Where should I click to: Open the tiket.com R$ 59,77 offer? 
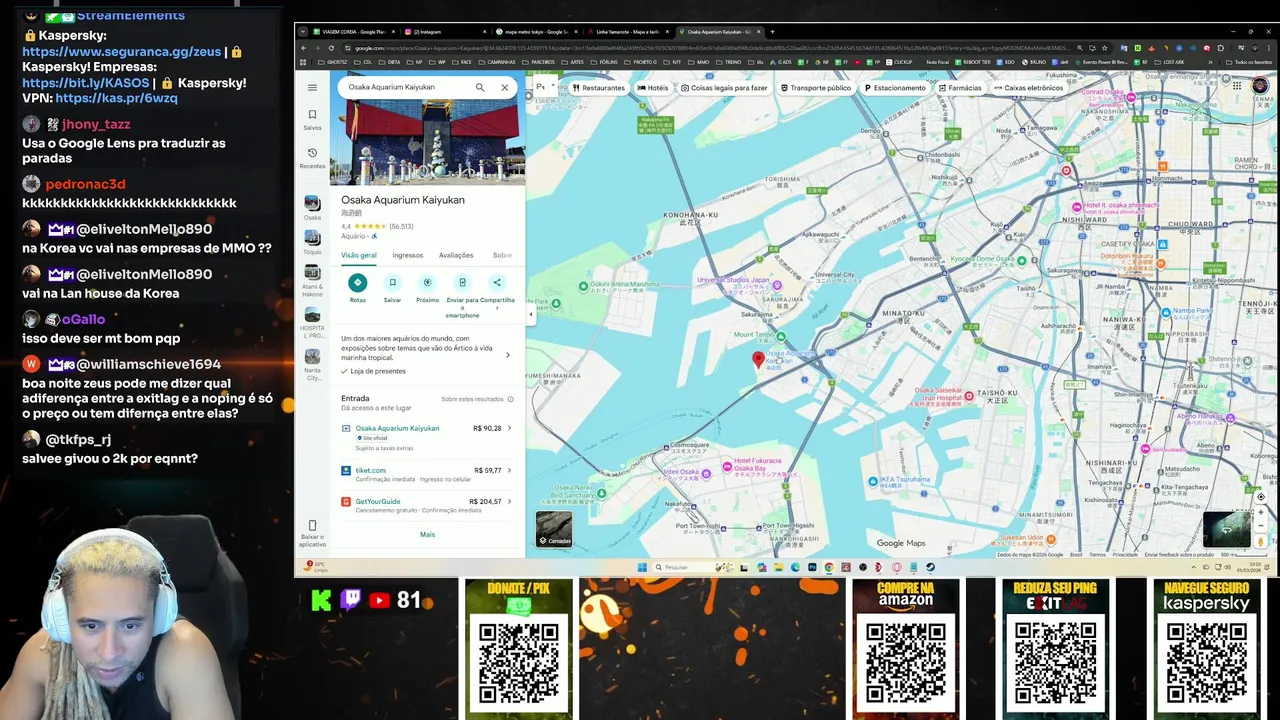coord(427,473)
